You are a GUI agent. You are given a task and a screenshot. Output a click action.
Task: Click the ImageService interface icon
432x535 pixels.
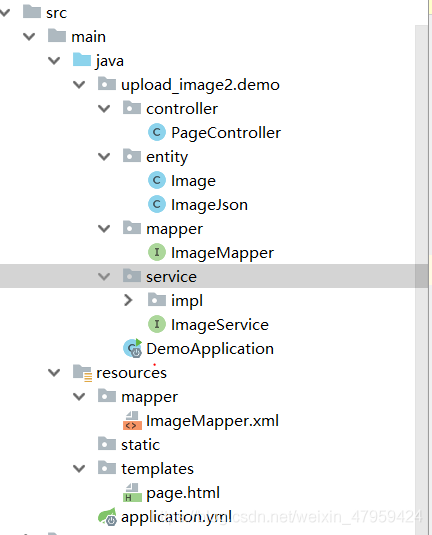(x=157, y=324)
